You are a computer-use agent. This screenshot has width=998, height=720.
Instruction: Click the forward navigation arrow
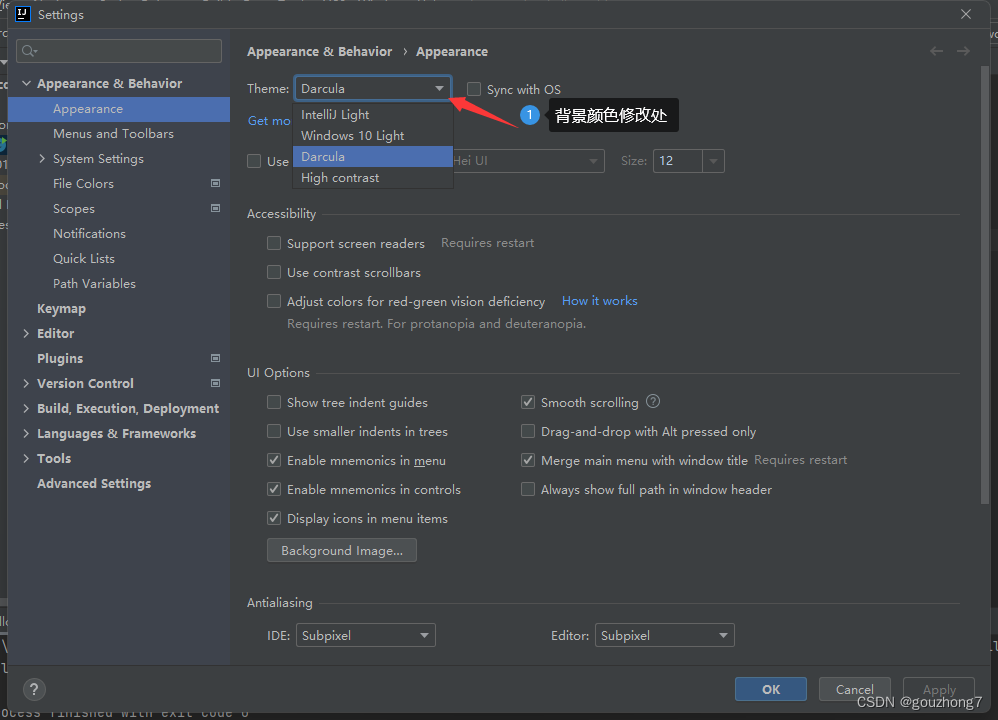coord(963,51)
